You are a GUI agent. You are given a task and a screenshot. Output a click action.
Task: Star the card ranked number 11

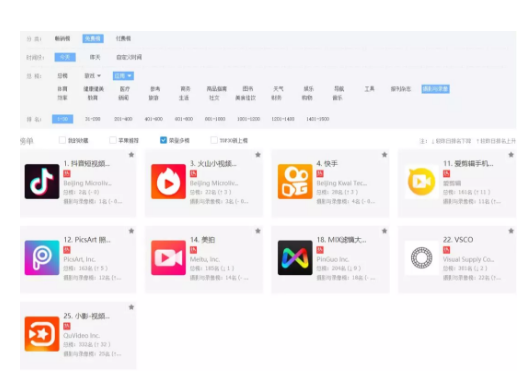[511, 155]
